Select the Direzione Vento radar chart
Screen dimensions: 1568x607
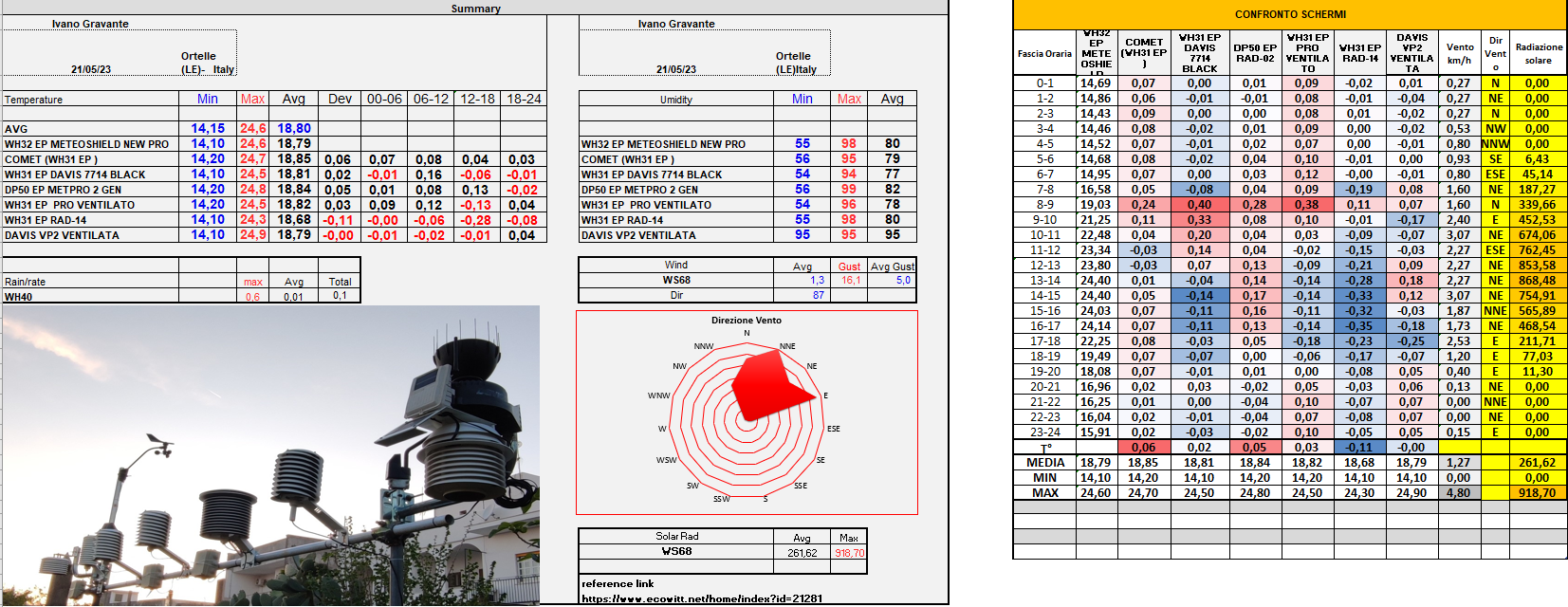747,413
